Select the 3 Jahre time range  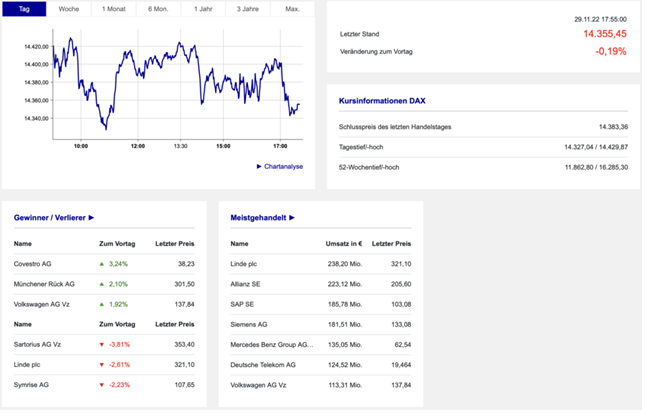pyautogui.click(x=247, y=9)
